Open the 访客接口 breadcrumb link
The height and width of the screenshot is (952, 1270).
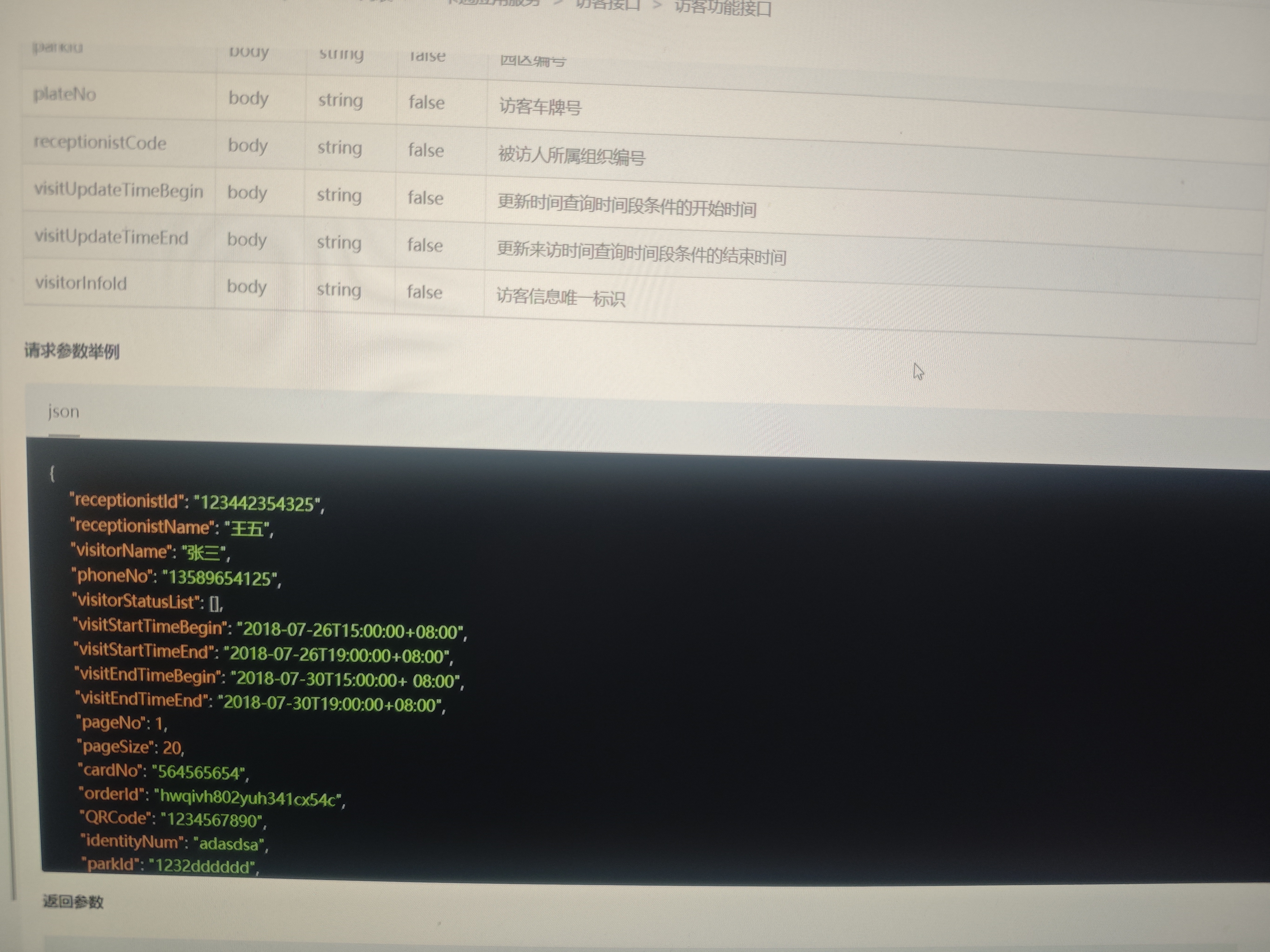[x=607, y=5]
